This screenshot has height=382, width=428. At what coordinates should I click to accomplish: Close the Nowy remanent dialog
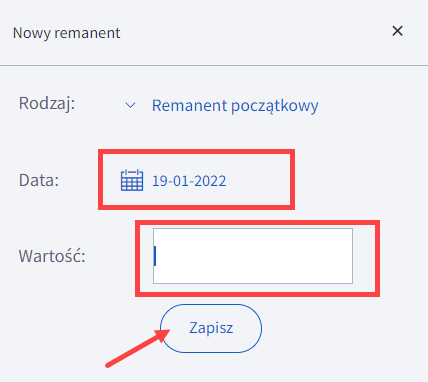click(397, 31)
